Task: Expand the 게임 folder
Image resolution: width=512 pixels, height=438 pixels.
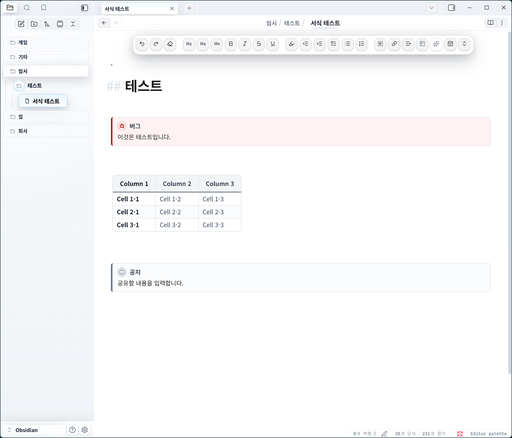Action: pyautogui.click(x=46, y=43)
